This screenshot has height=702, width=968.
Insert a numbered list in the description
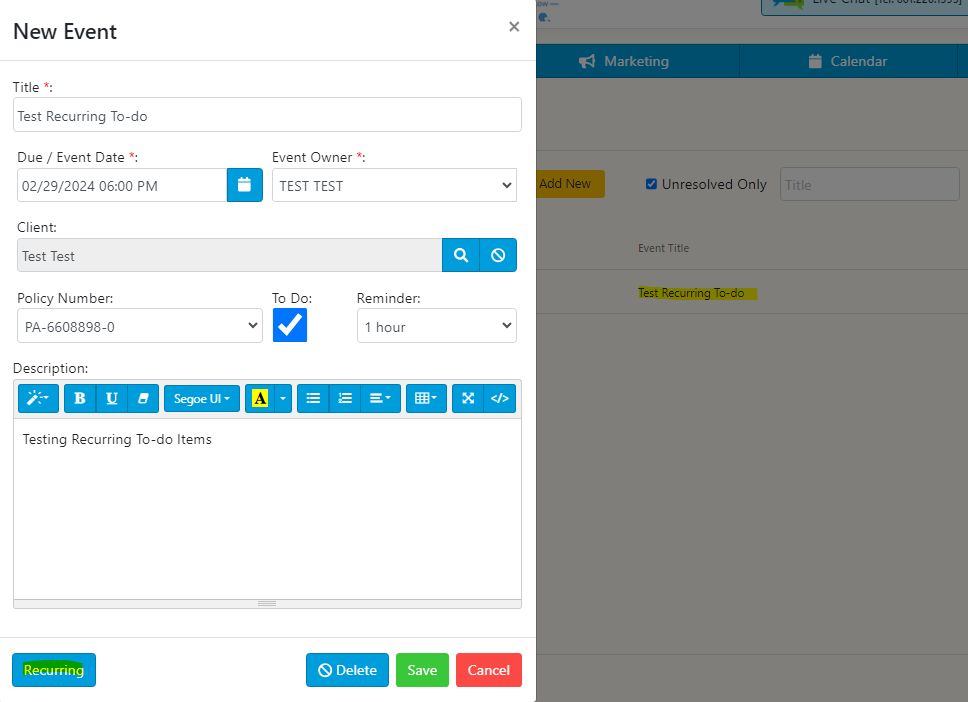(x=345, y=398)
